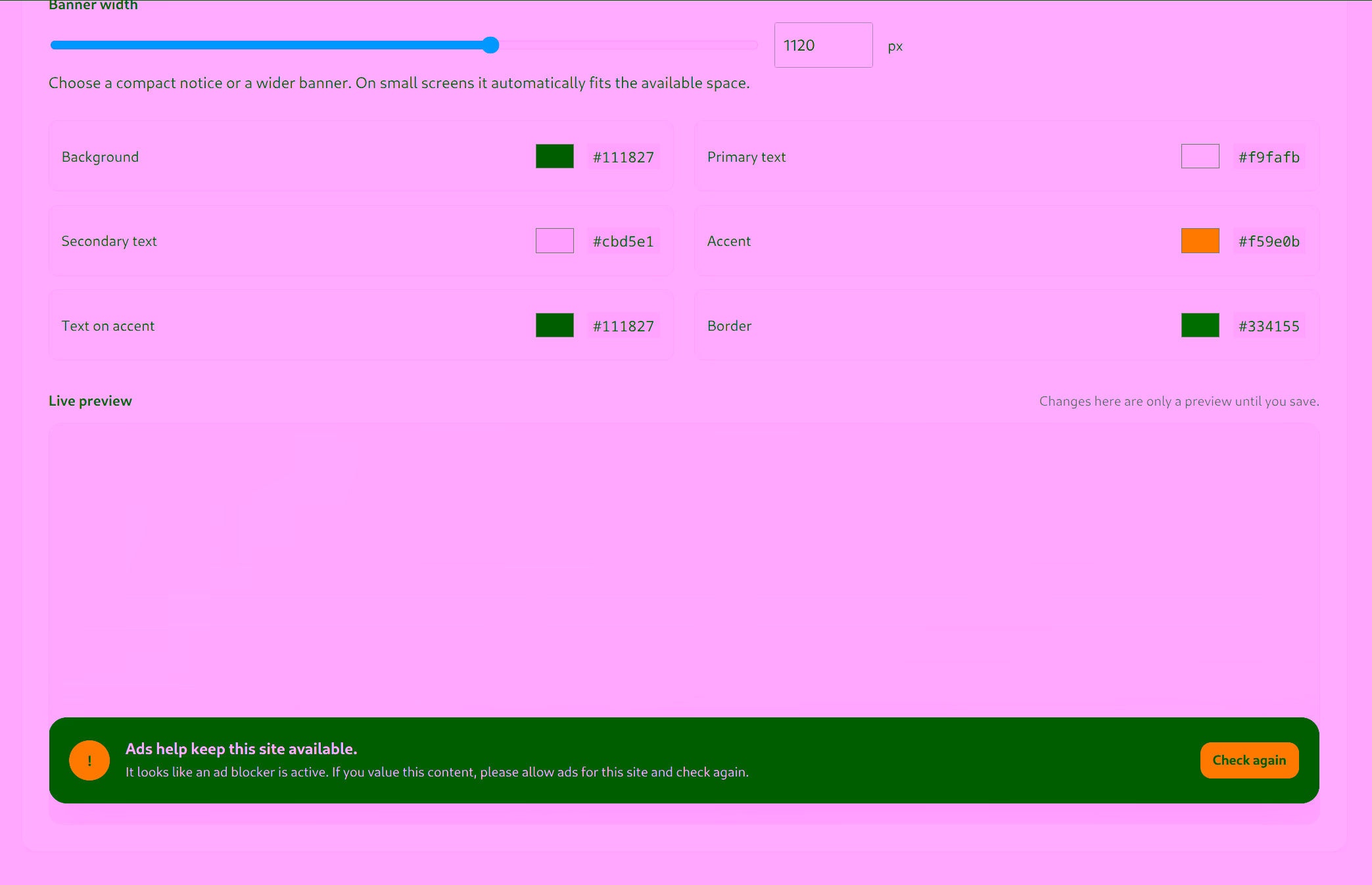Click the Live preview heading
The height and width of the screenshot is (885, 1372).
(x=90, y=401)
